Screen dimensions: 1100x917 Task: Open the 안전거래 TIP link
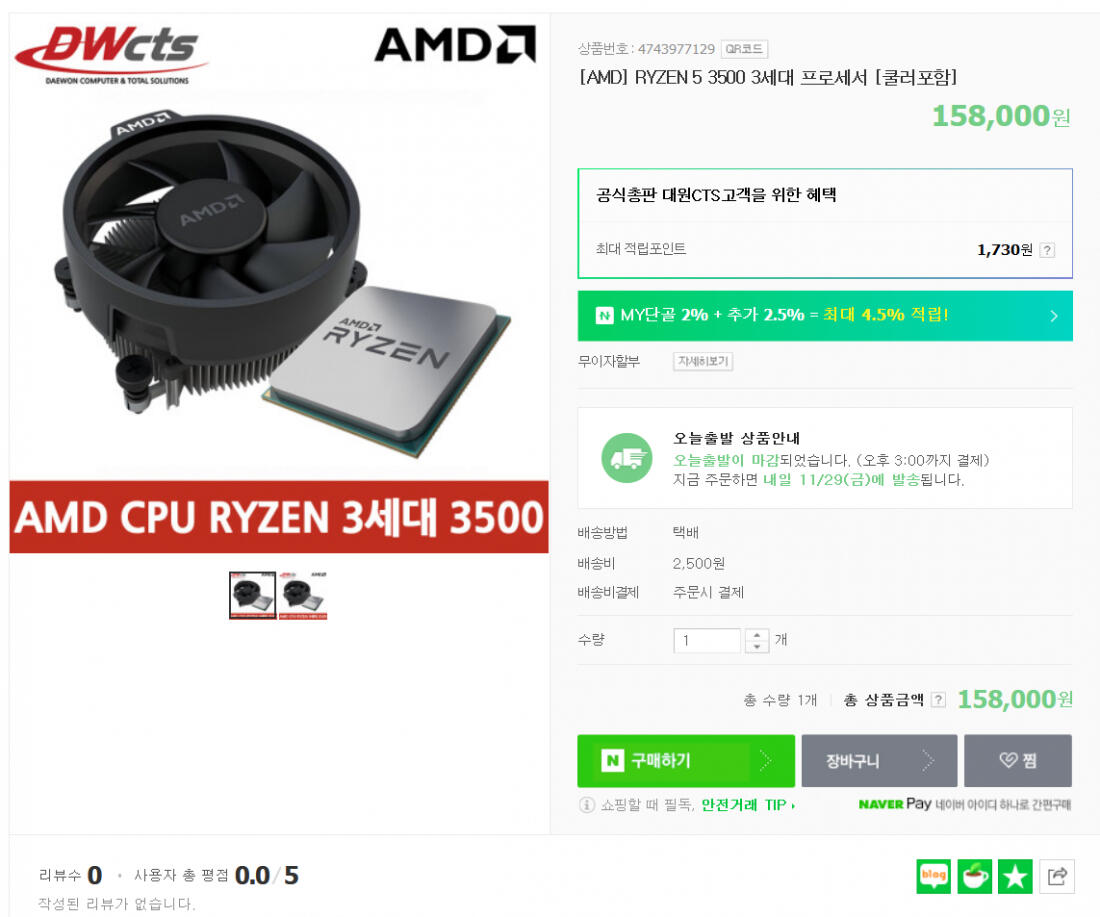(748, 805)
